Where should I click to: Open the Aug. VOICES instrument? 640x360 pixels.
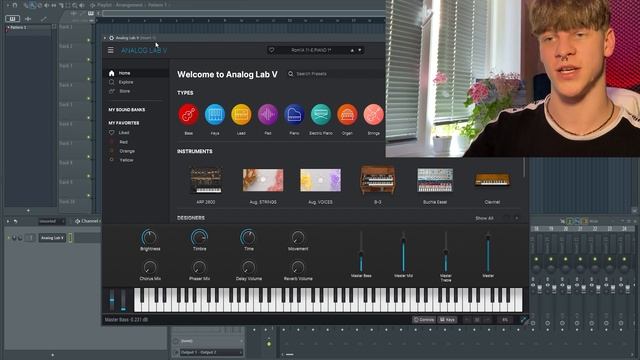(320, 180)
